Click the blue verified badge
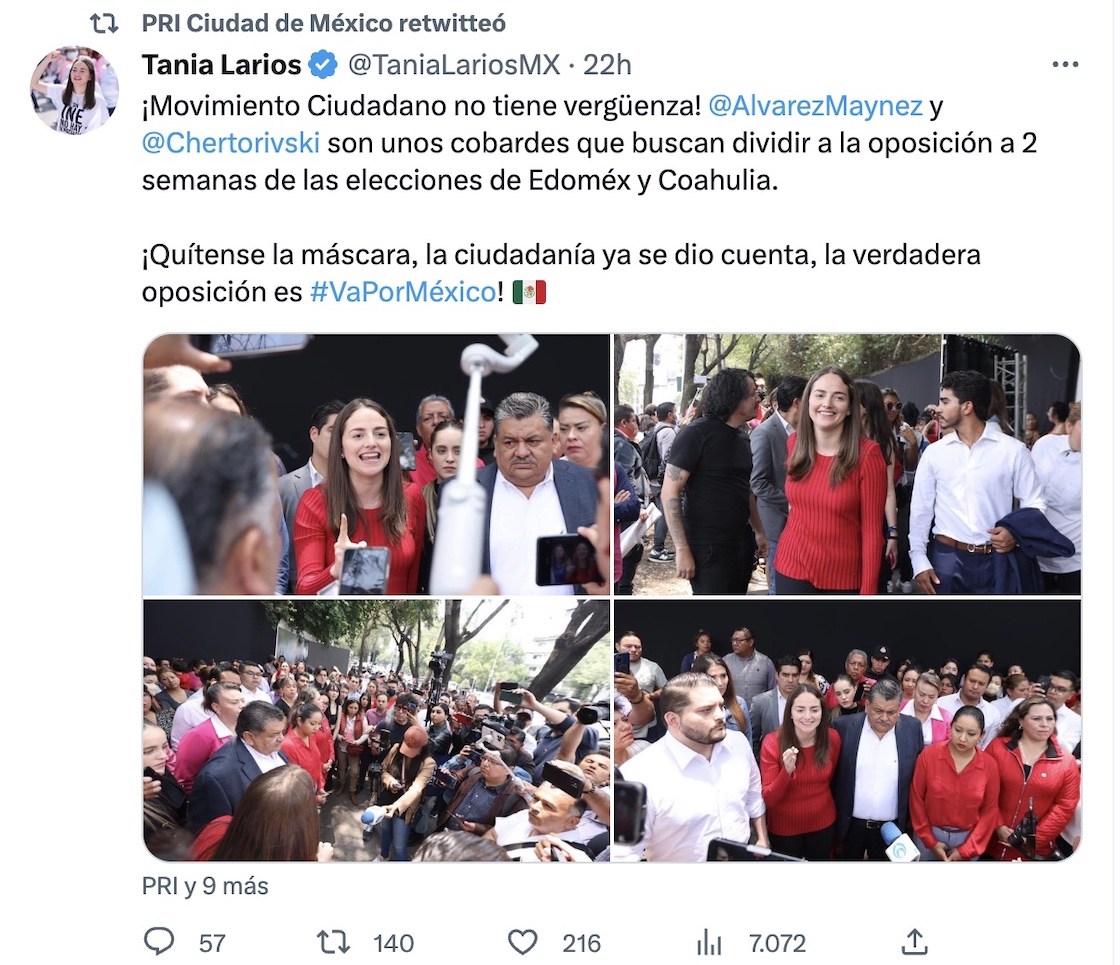Screen dimensions: 1120x965 323,65
